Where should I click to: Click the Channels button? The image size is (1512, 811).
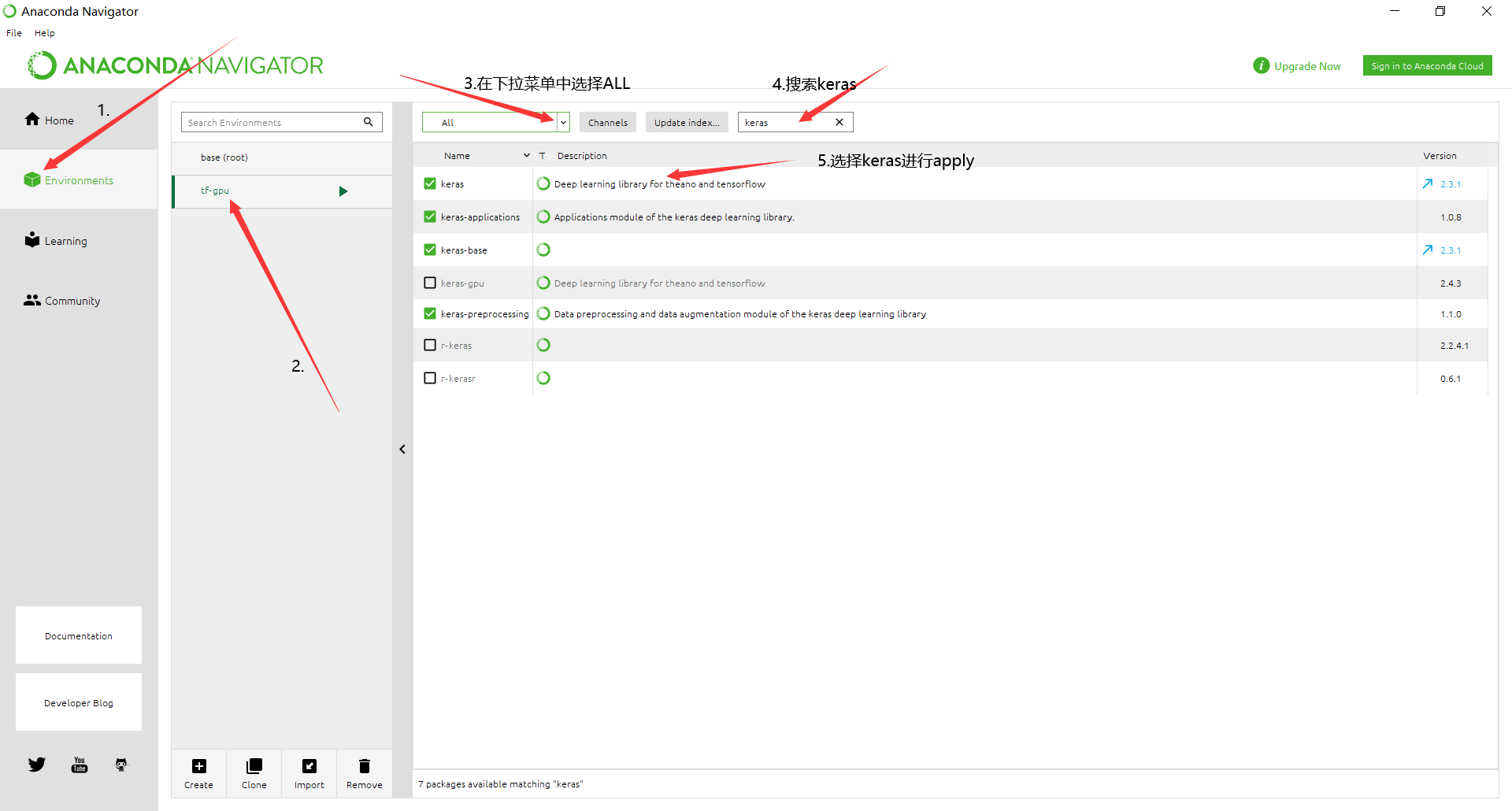608,122
